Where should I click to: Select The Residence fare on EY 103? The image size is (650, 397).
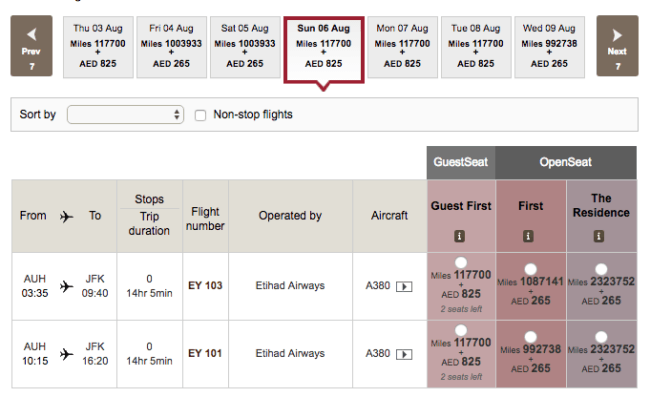coord(601,269)
